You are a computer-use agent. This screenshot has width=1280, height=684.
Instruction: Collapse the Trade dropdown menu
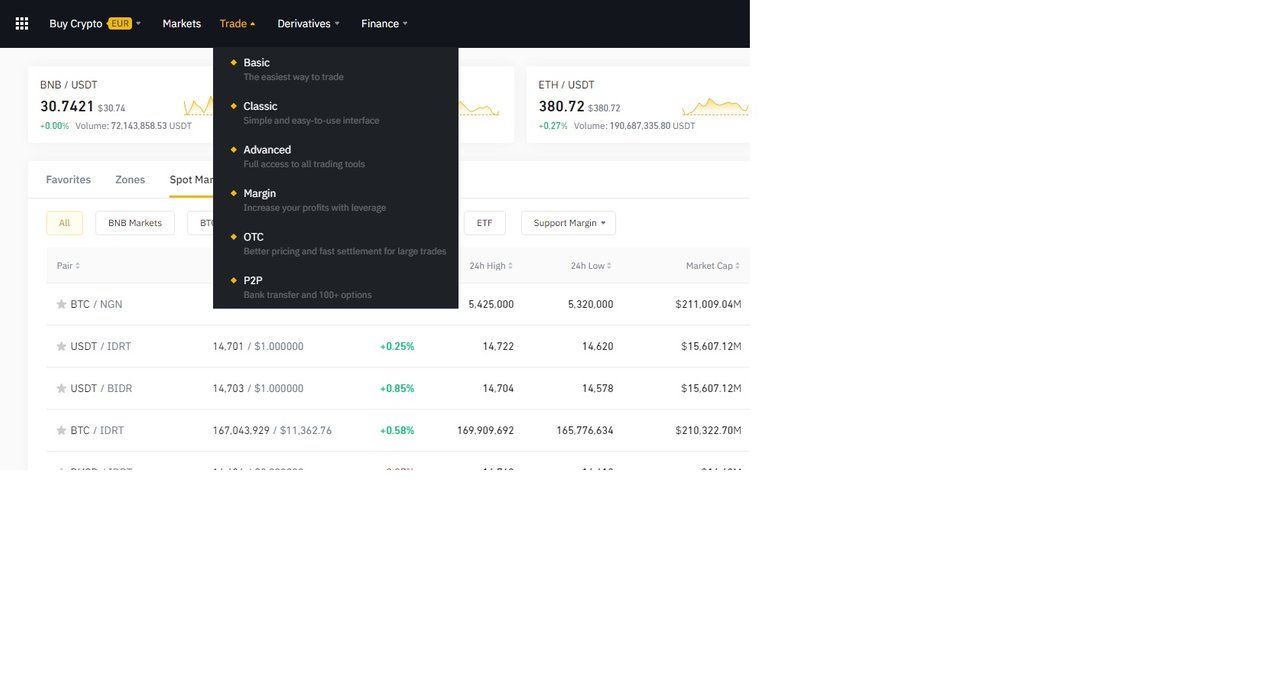coord(237,23)
